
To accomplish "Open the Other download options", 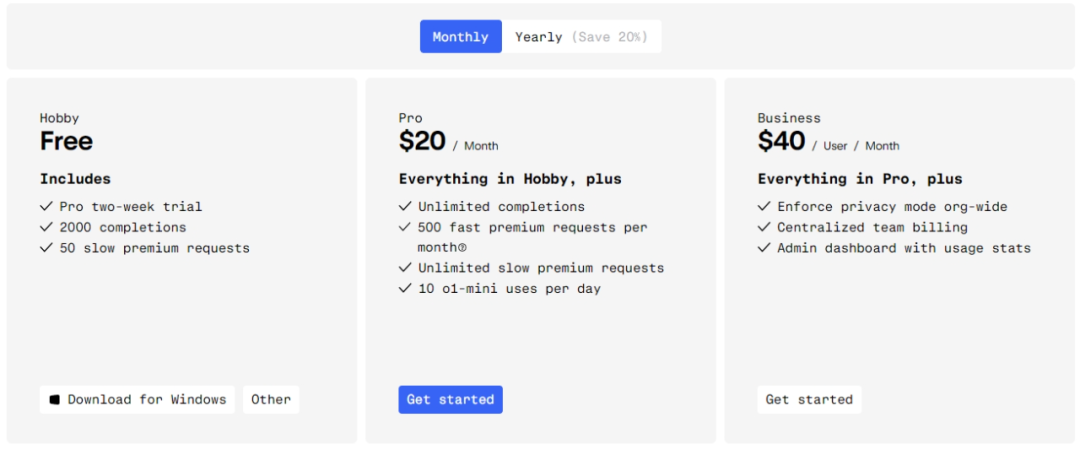I will [271, 400].
